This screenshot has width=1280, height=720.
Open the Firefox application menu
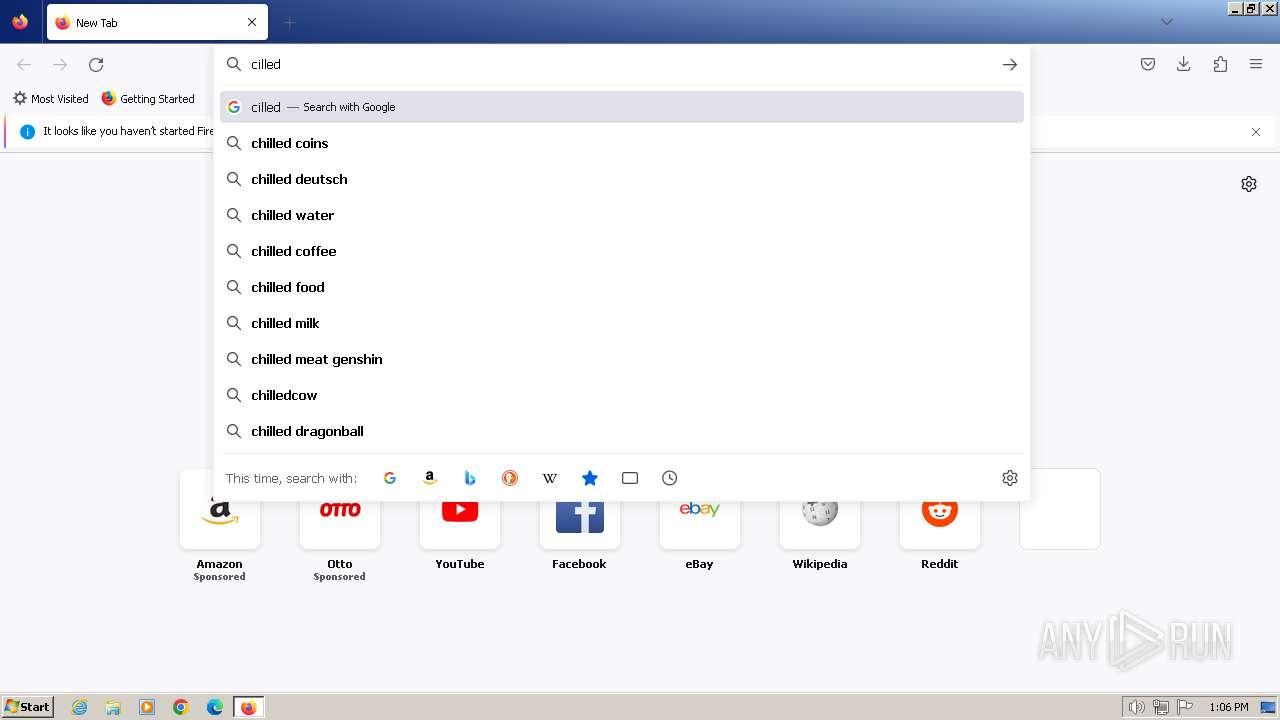click(x=1256, y=64)
